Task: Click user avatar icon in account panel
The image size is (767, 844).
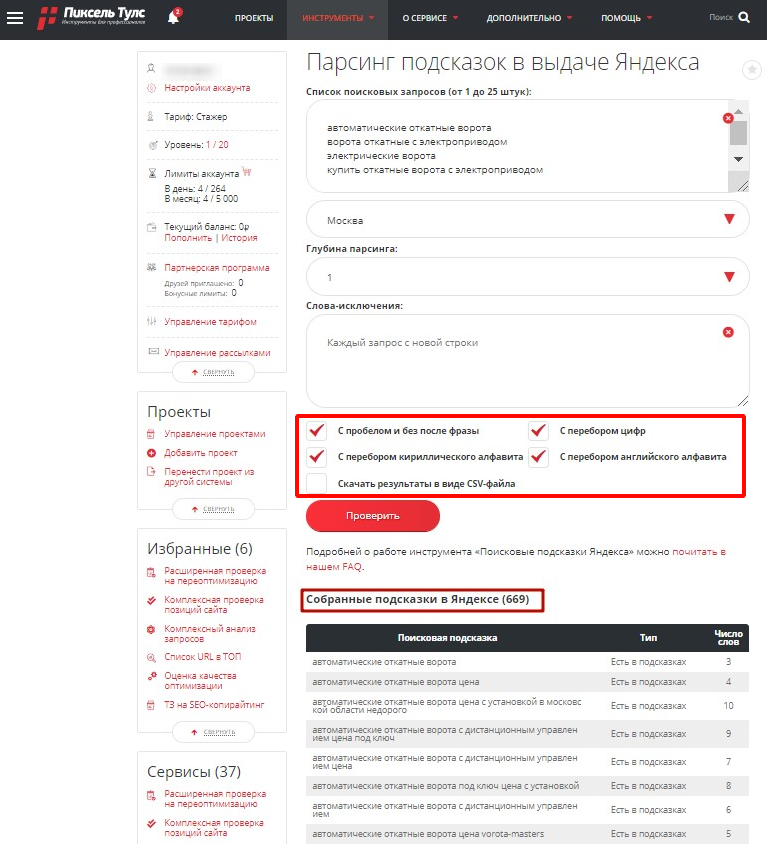Action: point(151,68)
